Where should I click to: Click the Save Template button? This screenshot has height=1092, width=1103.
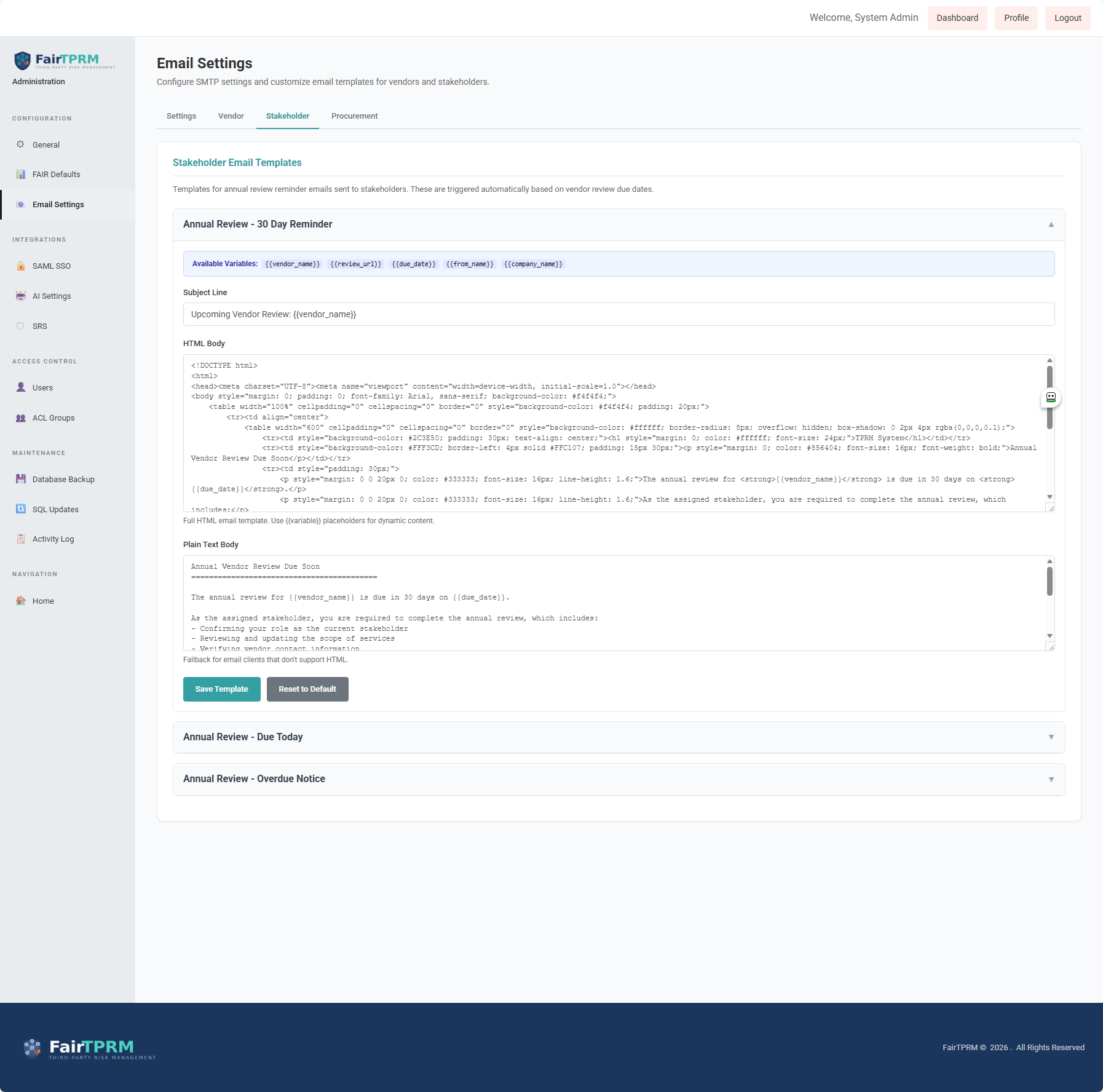click(221, 689)
